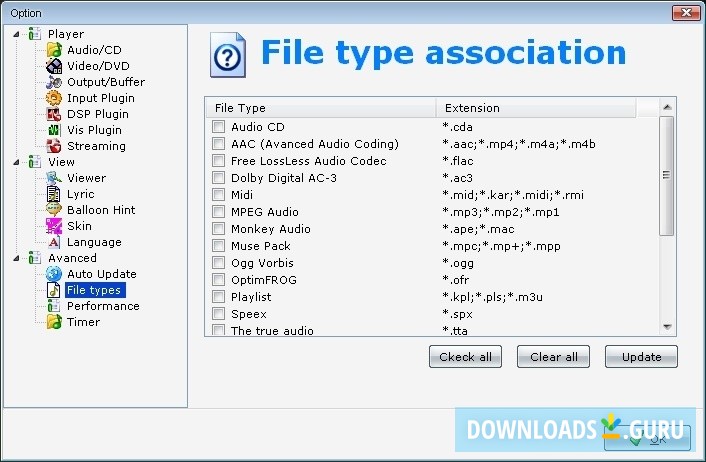This screenshot has width=706, height=462.
Task: Select the Video/DVD film icon
Action: [x=54, y=66]
